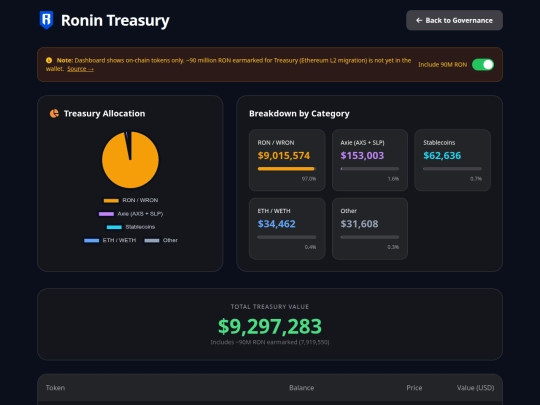Select the Other category card
This screenshot has height=405, width=540.
pyautogui.click(x=370, y=229)
